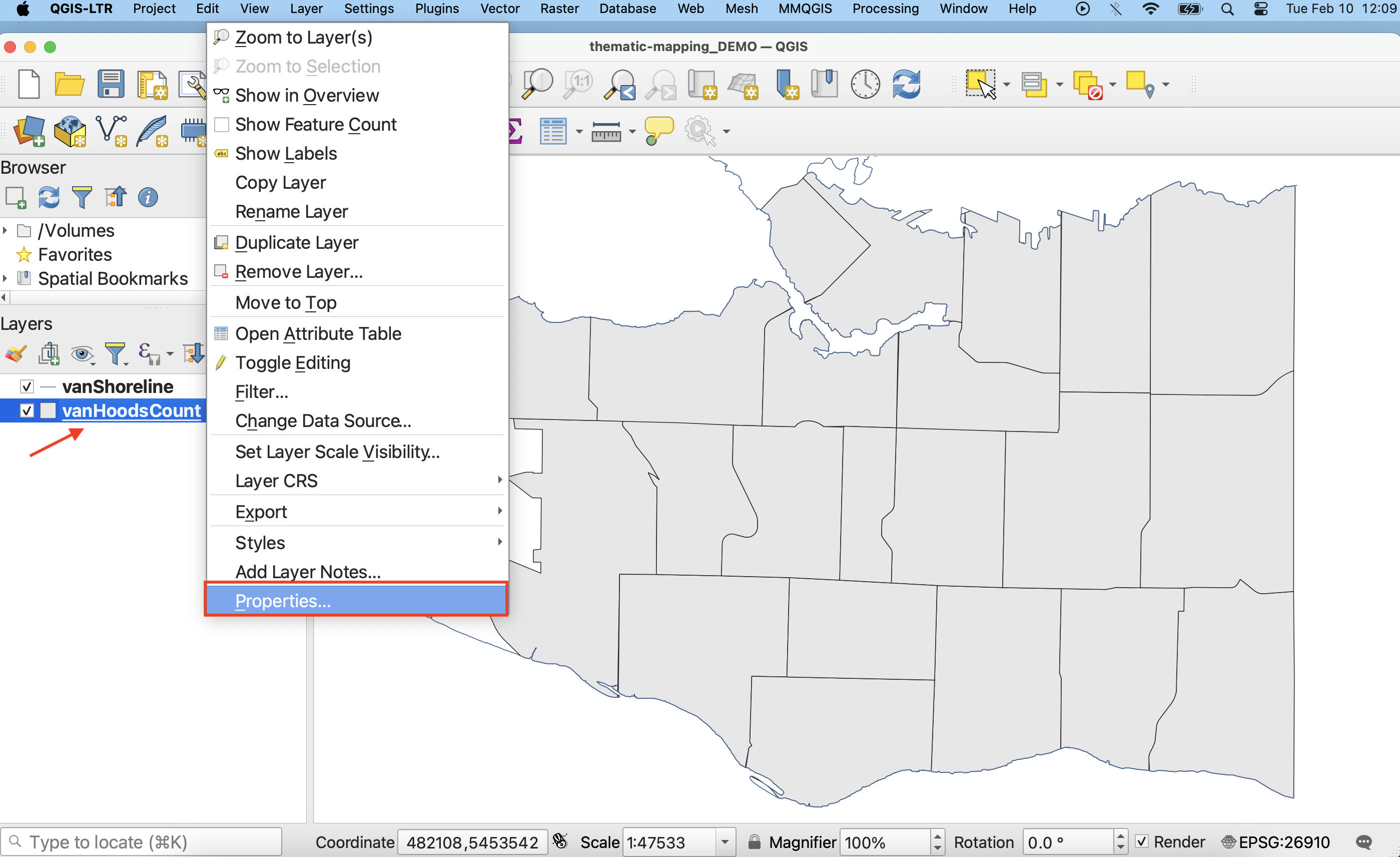Click the Open Project folder icon
Screen dimensions: 1400x857
click(70, 84)
